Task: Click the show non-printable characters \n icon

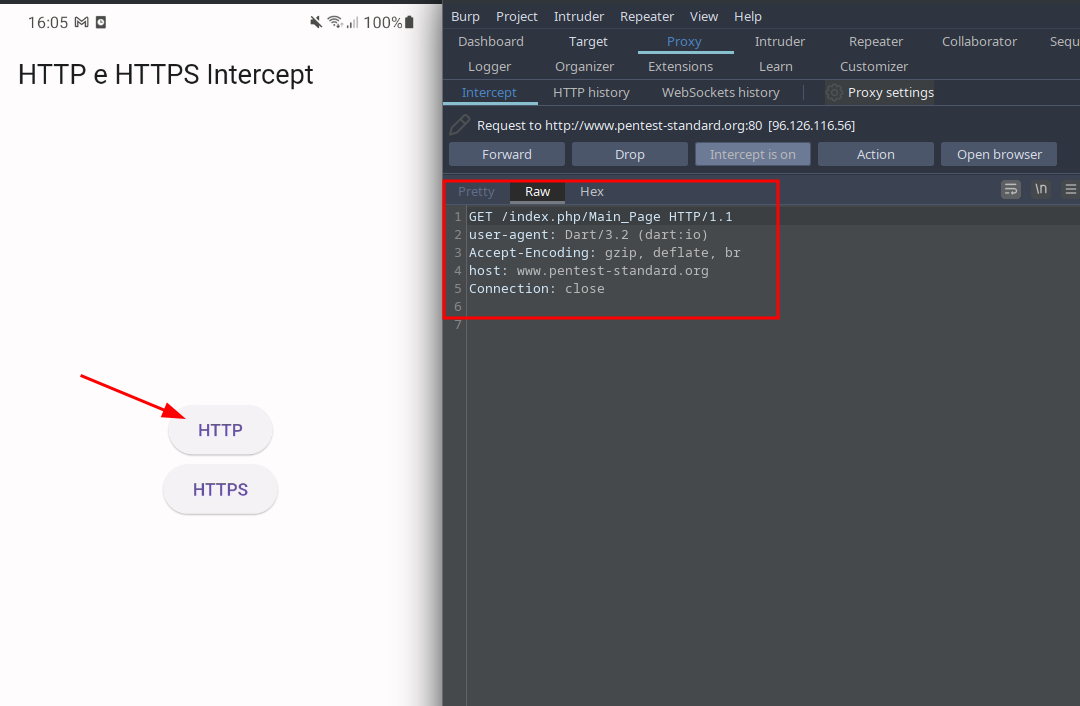Action: click(1041, 189)
